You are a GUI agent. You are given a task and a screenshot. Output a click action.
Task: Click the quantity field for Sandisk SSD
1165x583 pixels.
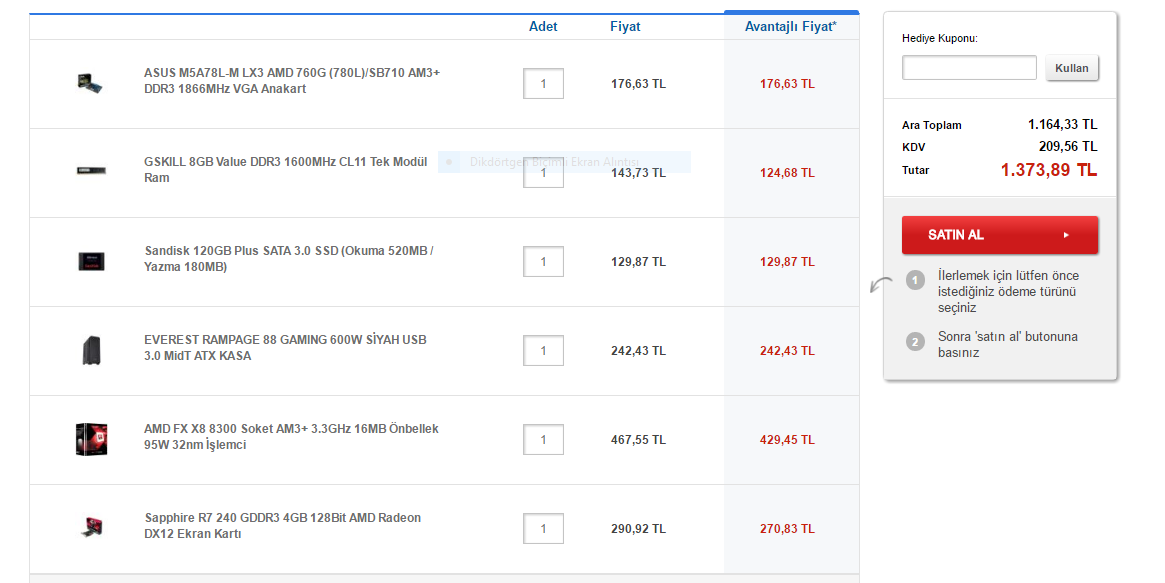point(543,261)
